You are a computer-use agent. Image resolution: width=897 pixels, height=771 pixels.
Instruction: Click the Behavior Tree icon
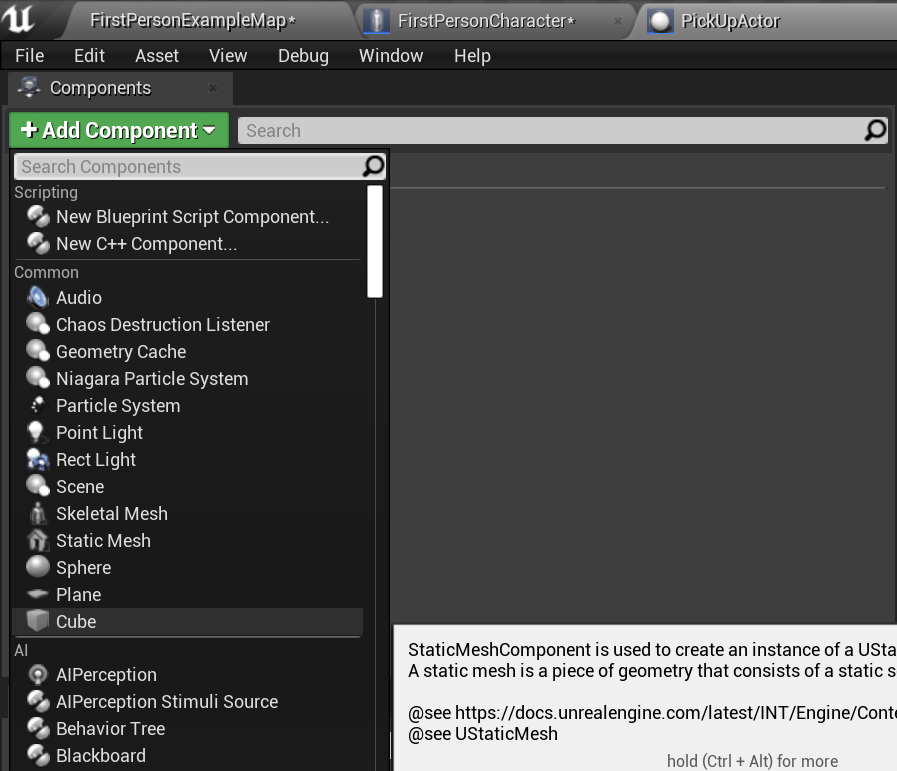[x=38, y=728]
